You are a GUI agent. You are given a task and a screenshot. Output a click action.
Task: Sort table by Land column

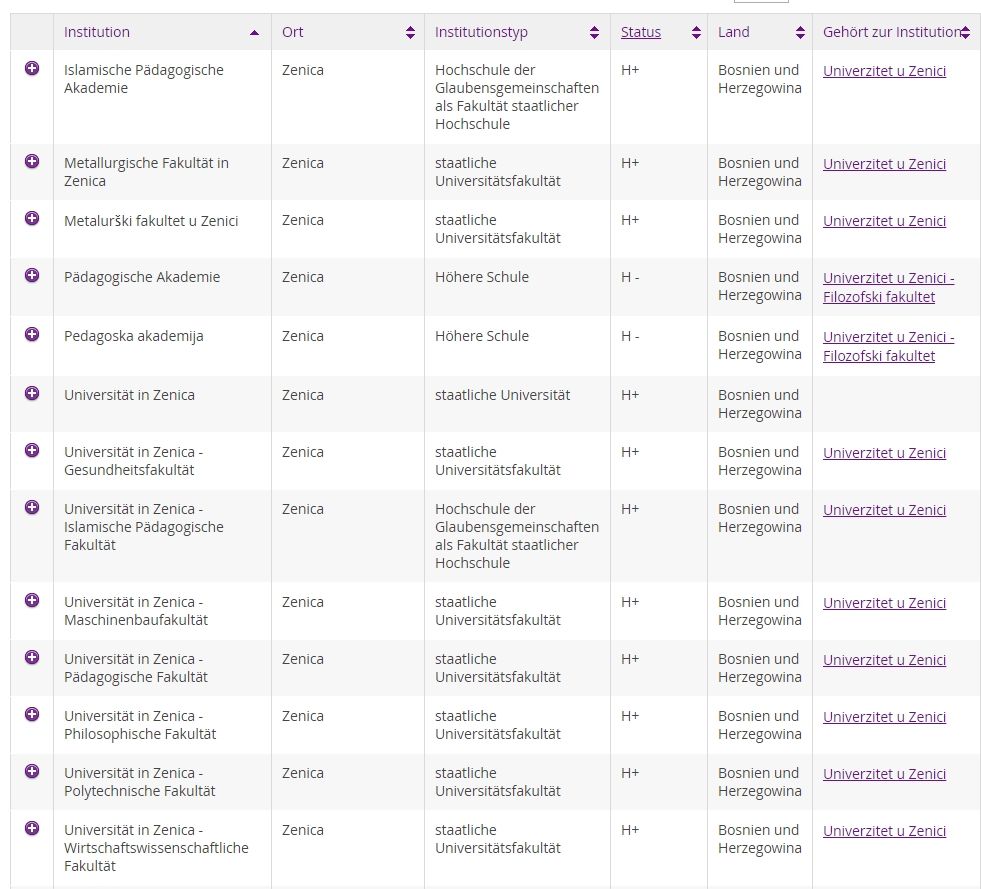pyautogui.click(x=733, y=32)
